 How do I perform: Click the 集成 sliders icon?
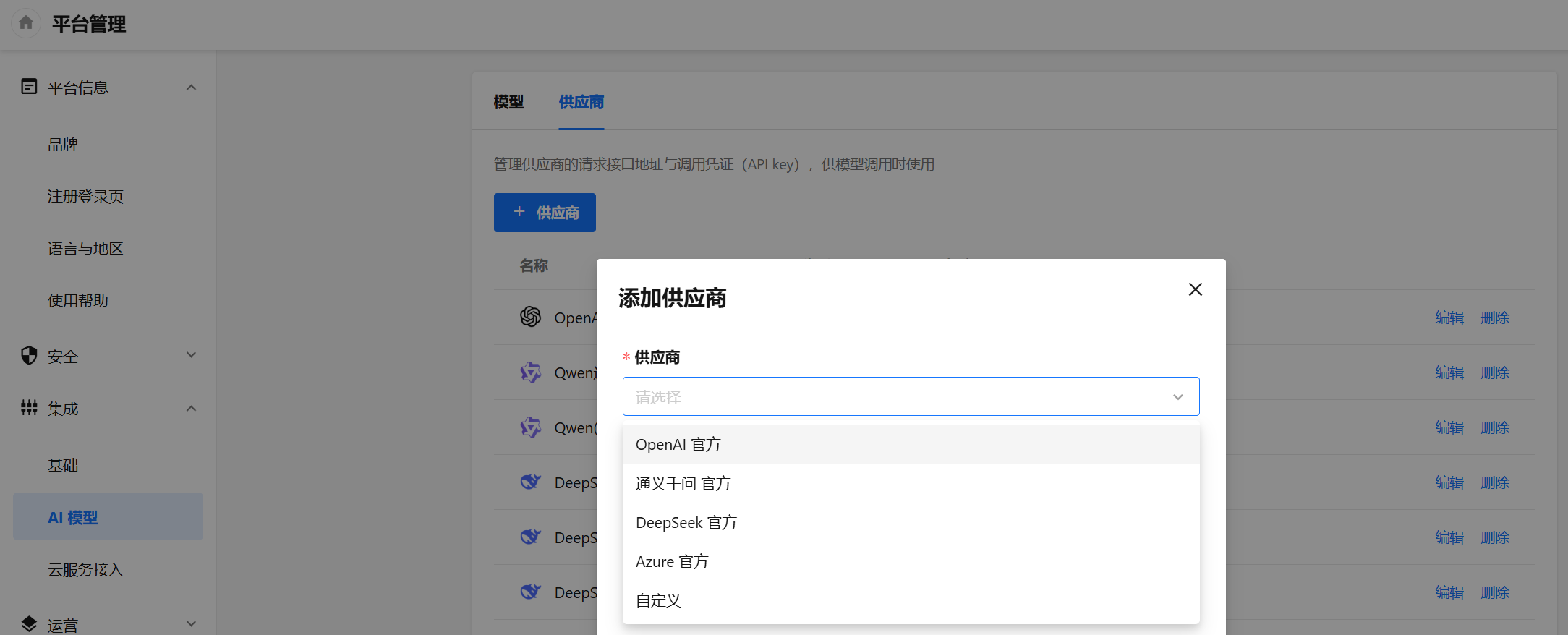click(29, 408)
